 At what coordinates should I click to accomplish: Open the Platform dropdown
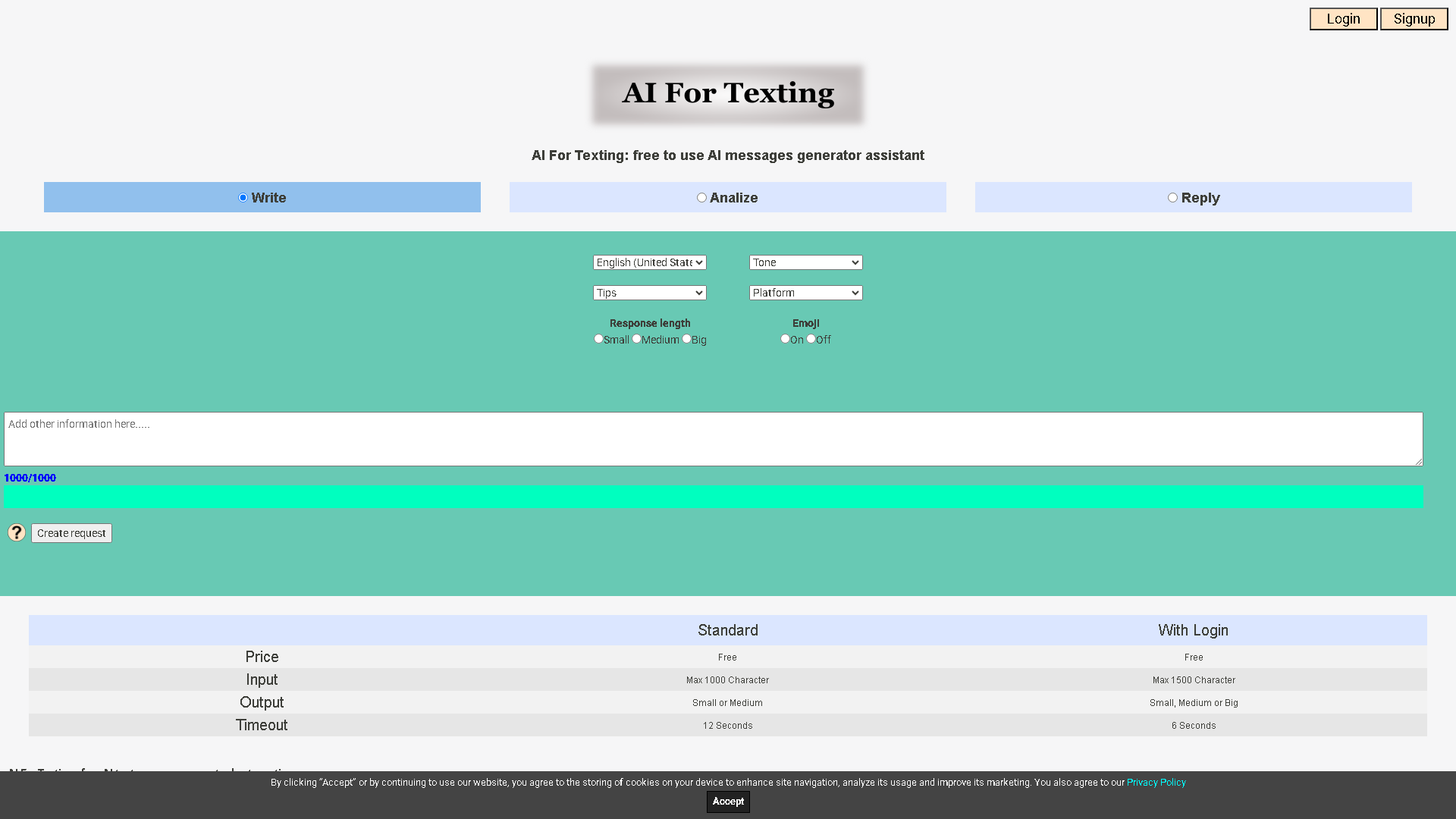click(805, 293)
